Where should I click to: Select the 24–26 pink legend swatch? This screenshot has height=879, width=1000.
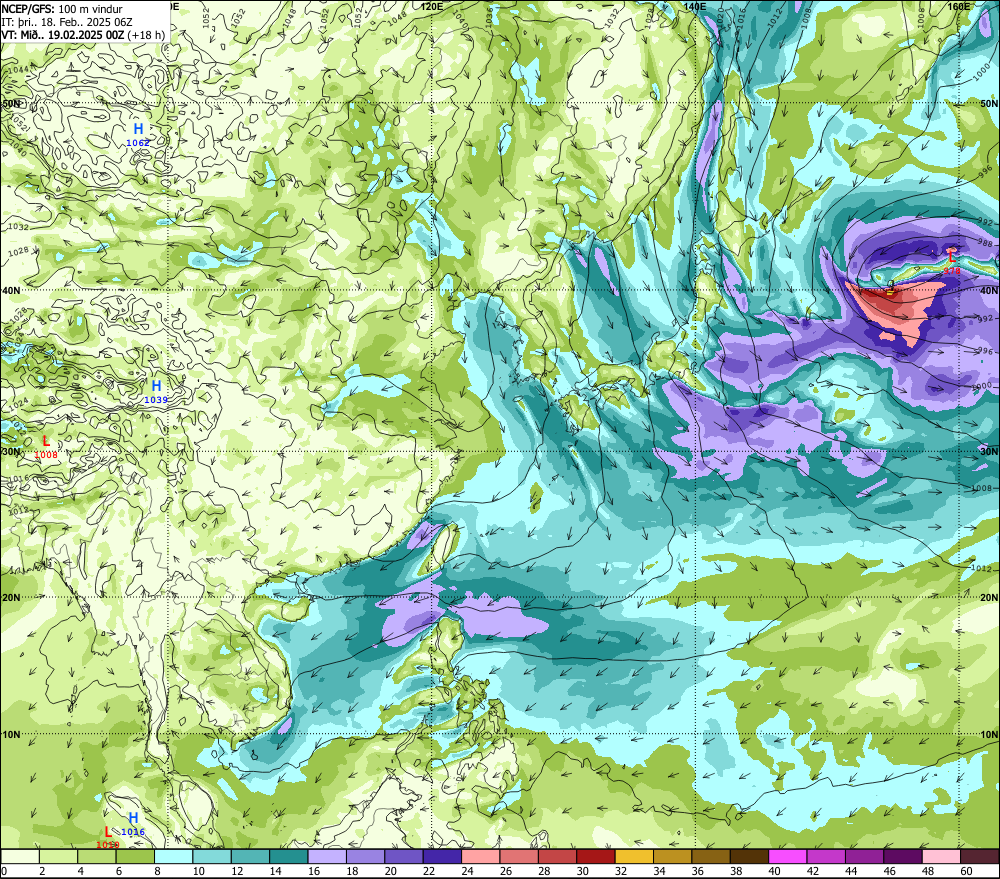[x=481, y=856]
